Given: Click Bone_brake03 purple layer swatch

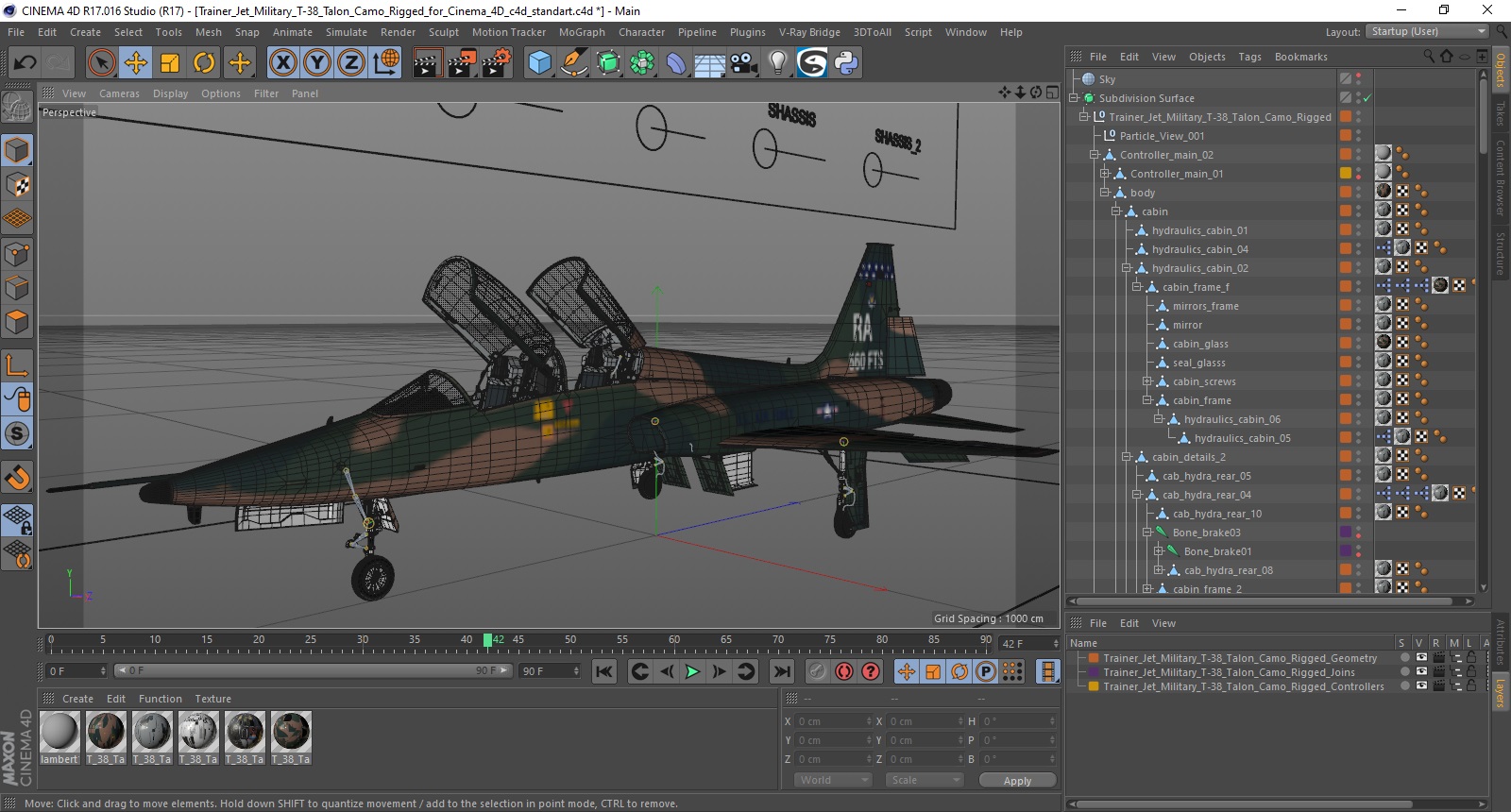Looking at the screenshot, I should (1346, 533).
